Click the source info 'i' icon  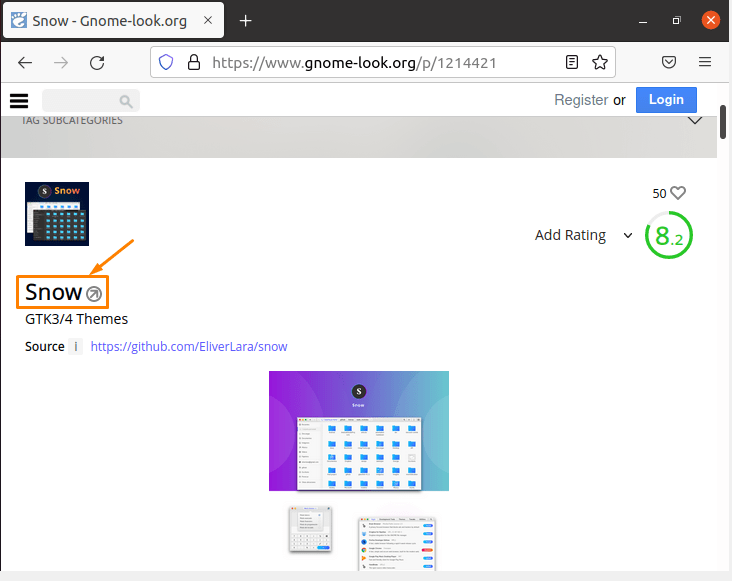click(x=76, y=347)
